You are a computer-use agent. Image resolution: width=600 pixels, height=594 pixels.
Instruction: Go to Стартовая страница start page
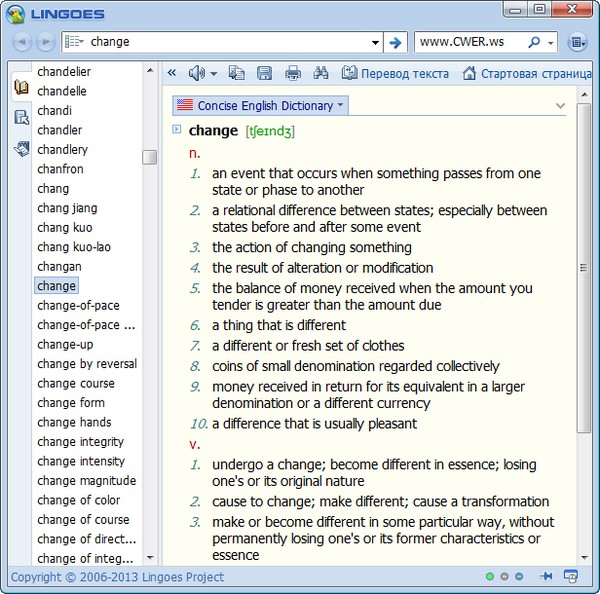(x=527, y=73)
